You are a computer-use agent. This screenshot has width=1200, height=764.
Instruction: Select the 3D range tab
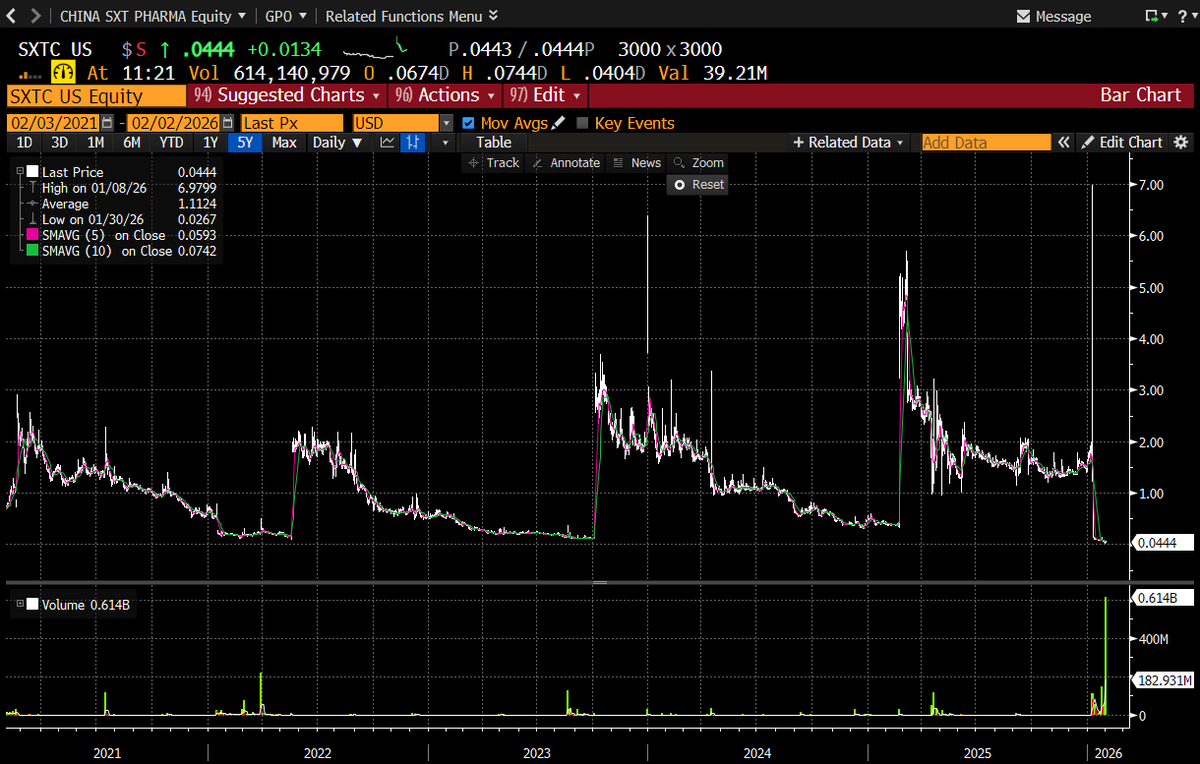(59, 142)
